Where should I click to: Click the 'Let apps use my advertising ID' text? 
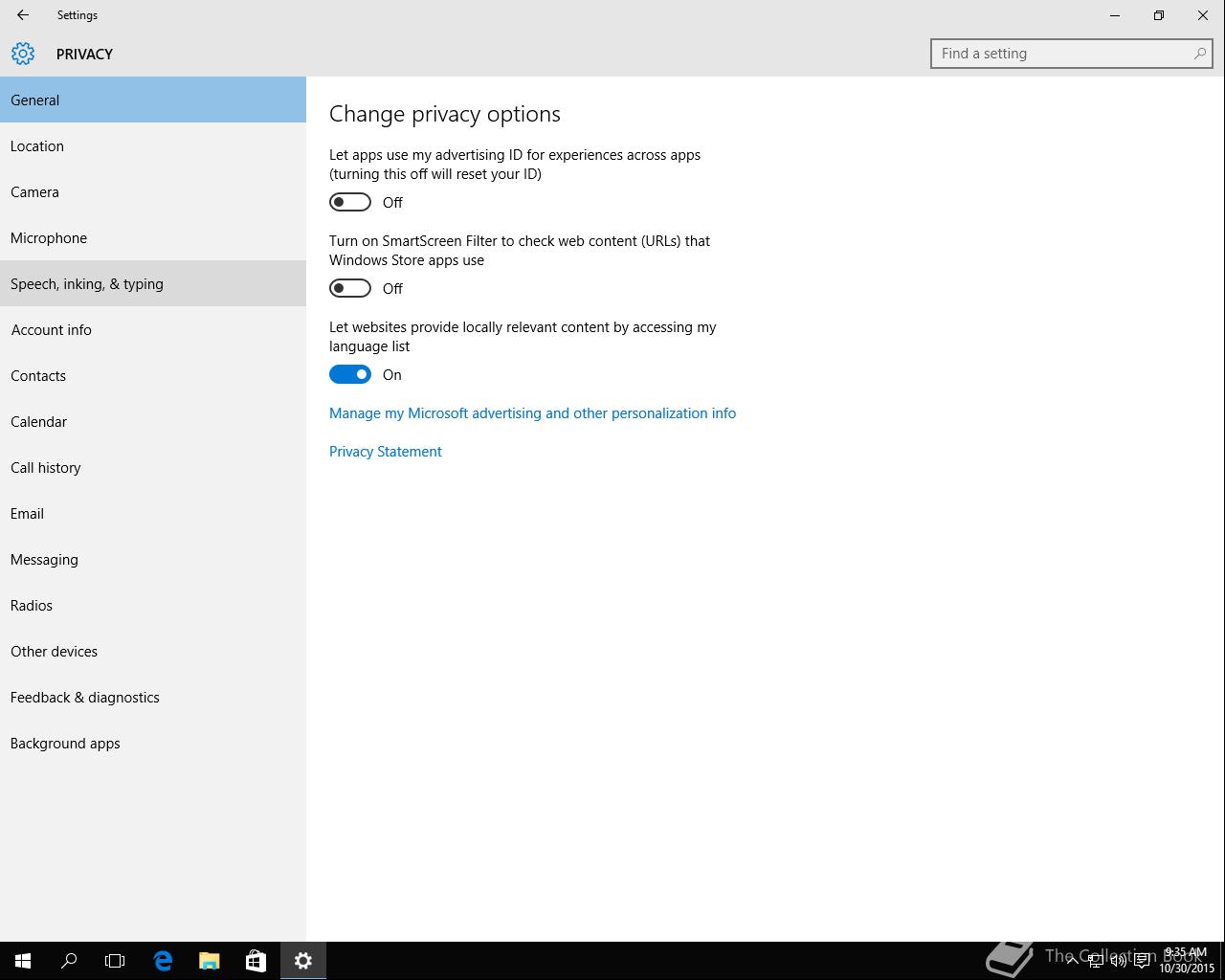click(x=515, y=165)
